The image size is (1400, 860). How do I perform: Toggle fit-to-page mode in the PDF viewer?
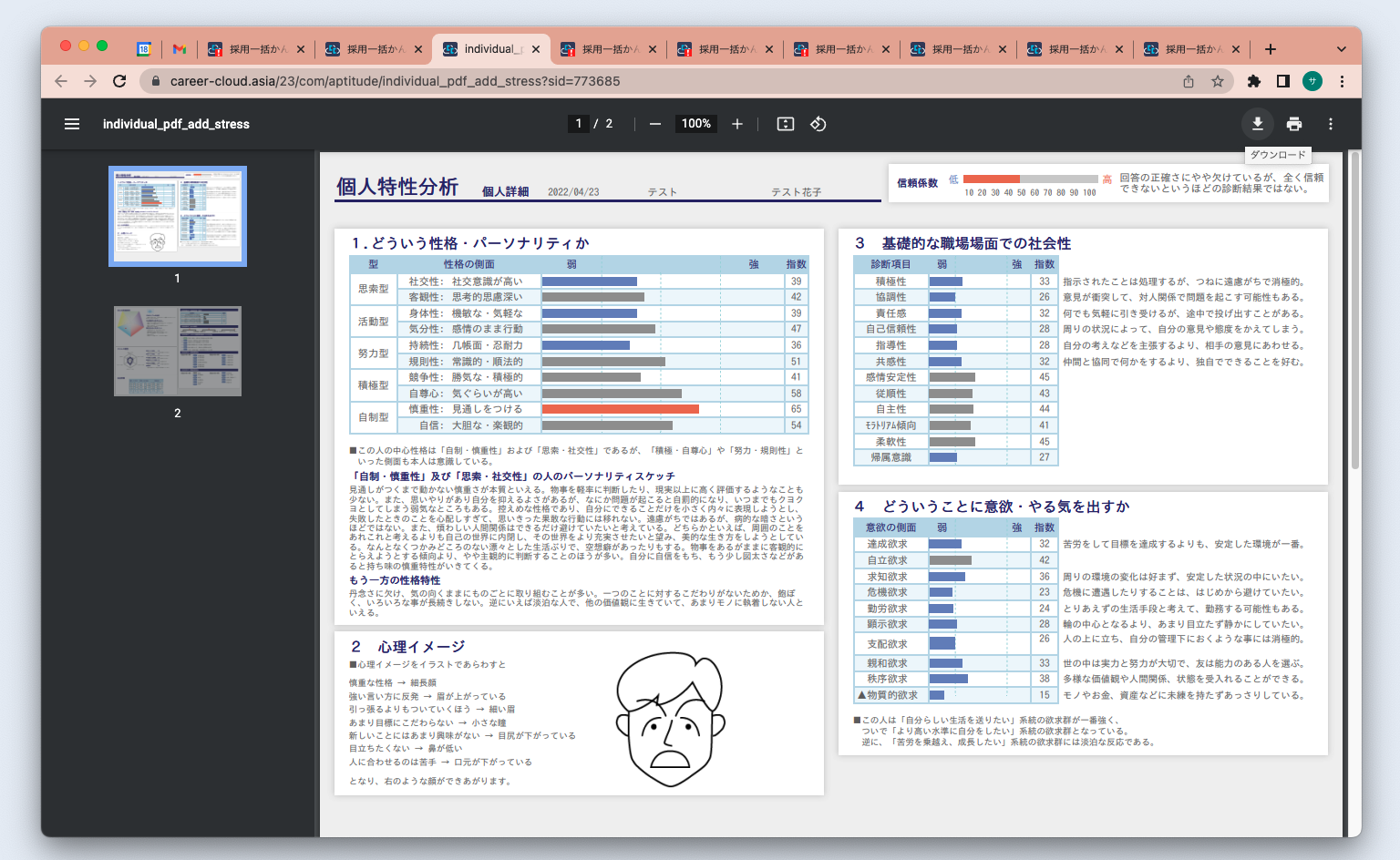point(785,123)
